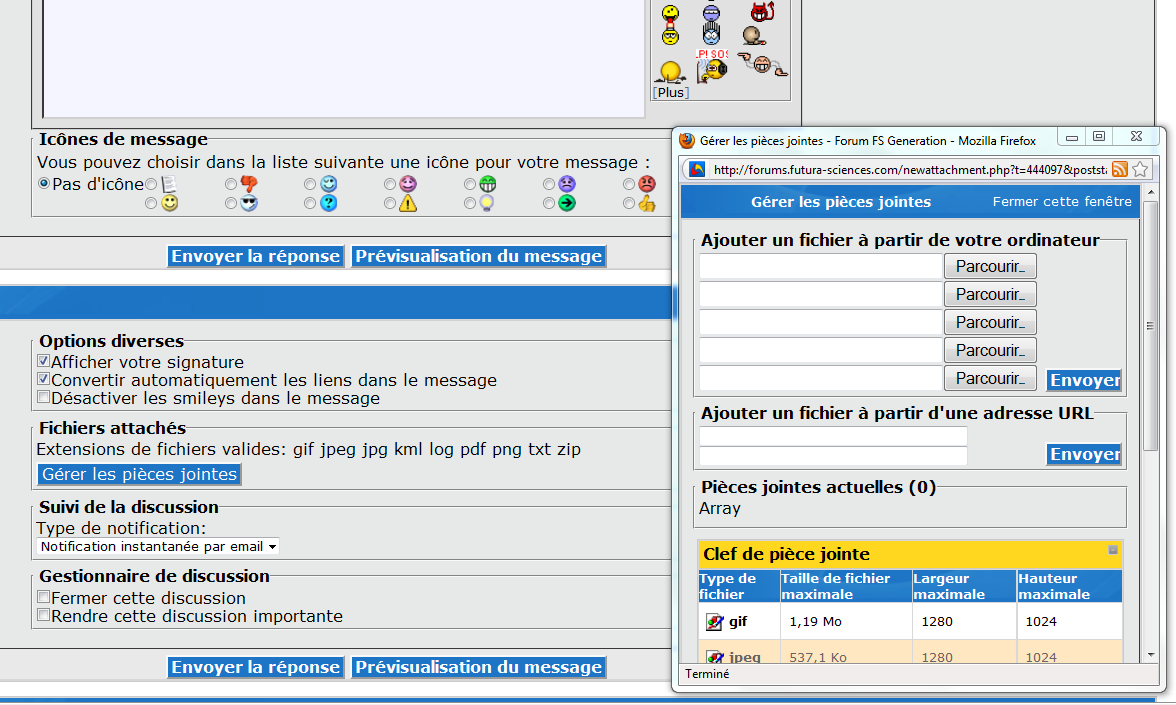Screen dimensions: 1176x705
Task: Click the Firefox logo in popup title bar
Action: pyautogui.click(x=686, y=140)
